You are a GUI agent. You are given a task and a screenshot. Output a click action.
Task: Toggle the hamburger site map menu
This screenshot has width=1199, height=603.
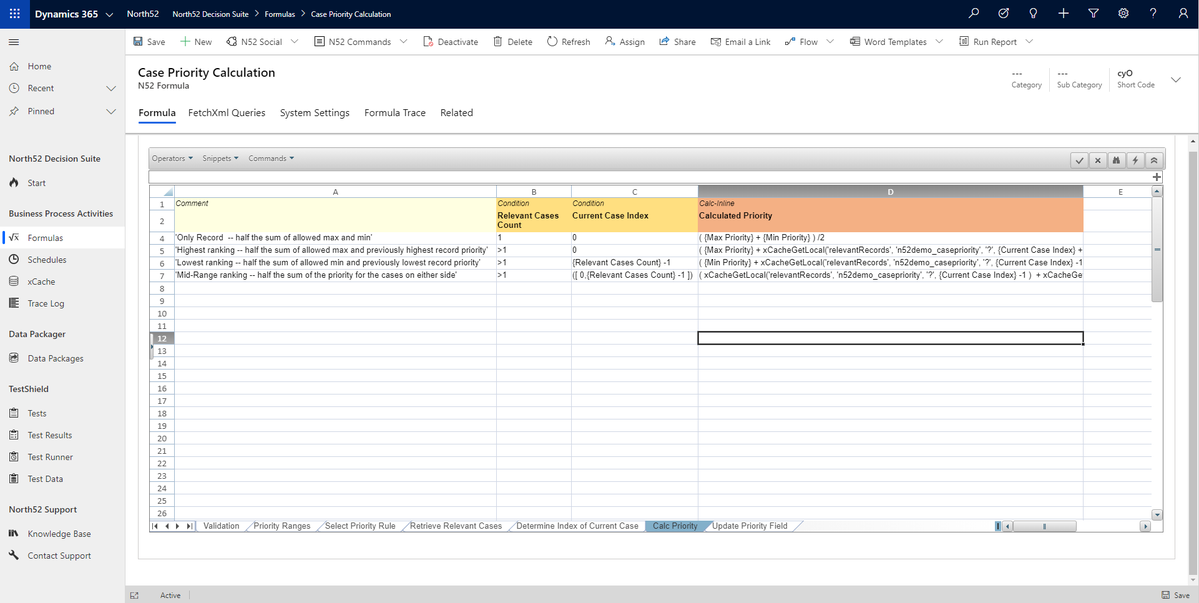coord(14,42)
